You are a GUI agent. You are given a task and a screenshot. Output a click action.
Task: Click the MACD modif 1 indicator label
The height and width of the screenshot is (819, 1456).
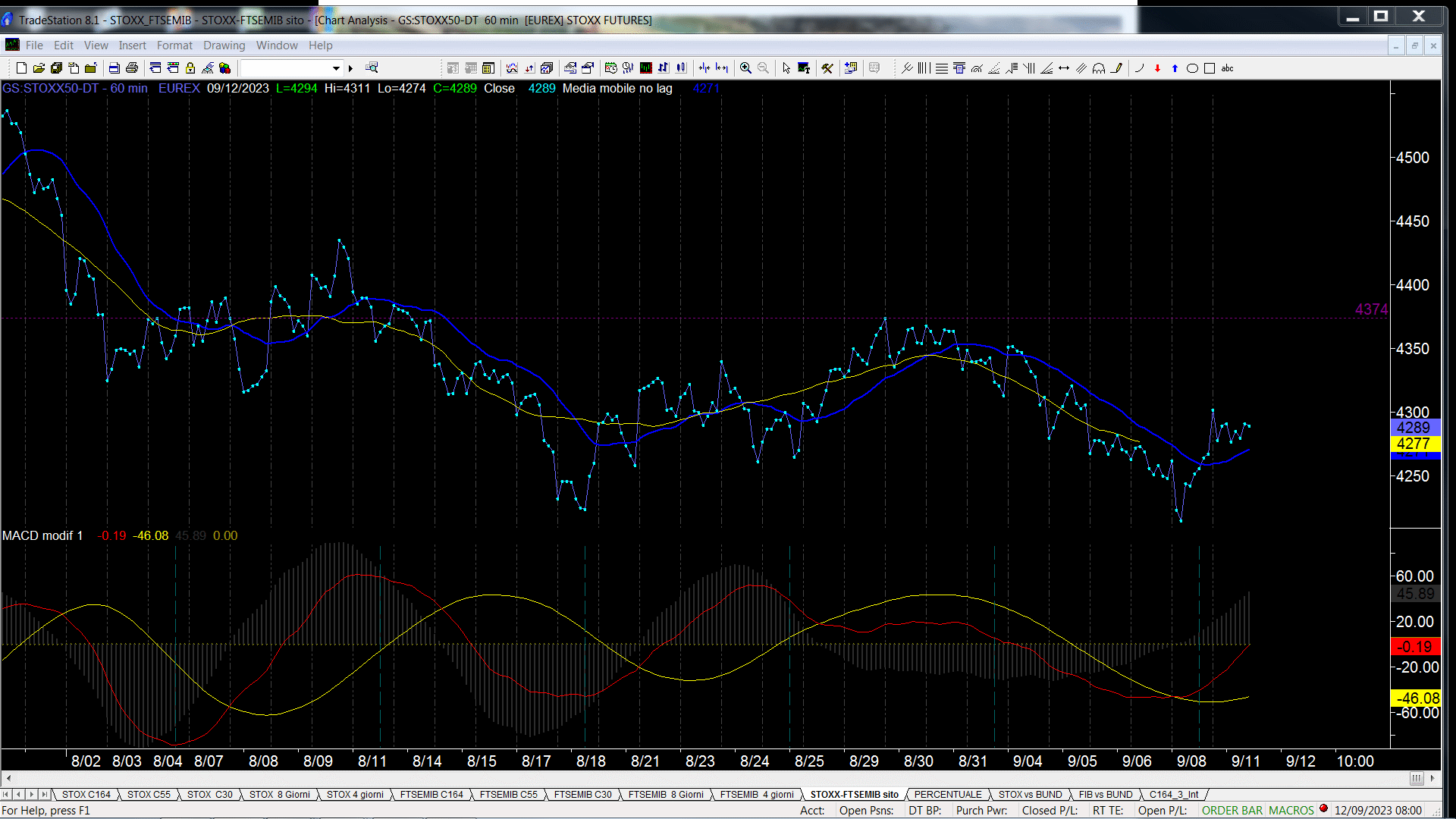click(42, 536)
